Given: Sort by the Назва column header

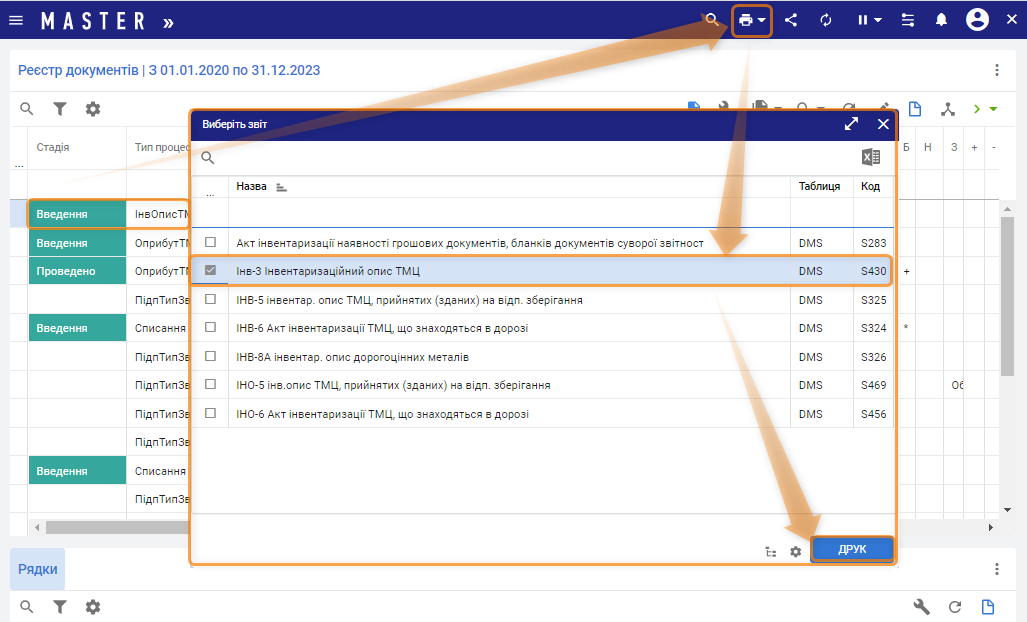Looking at the screenshot, I should click(252, 187).
